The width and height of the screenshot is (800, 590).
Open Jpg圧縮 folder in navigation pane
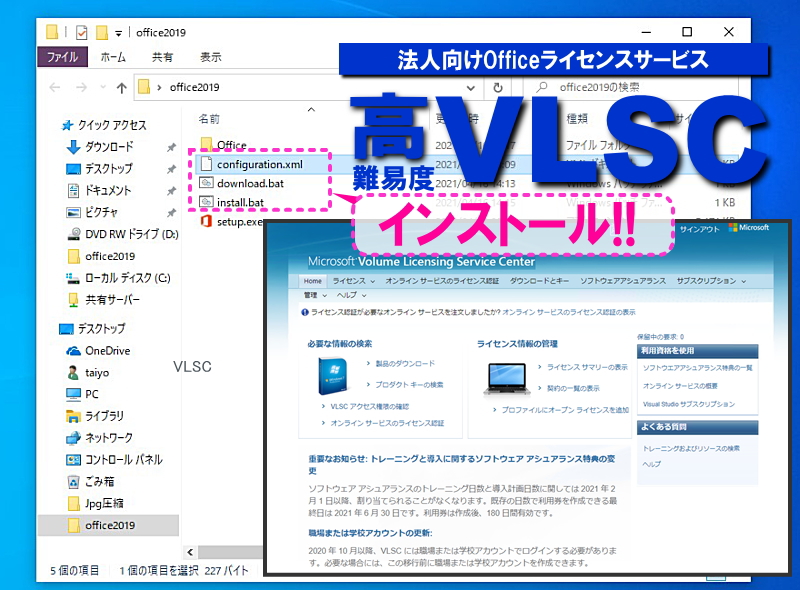pyautogui.click(x=95, y=503)
